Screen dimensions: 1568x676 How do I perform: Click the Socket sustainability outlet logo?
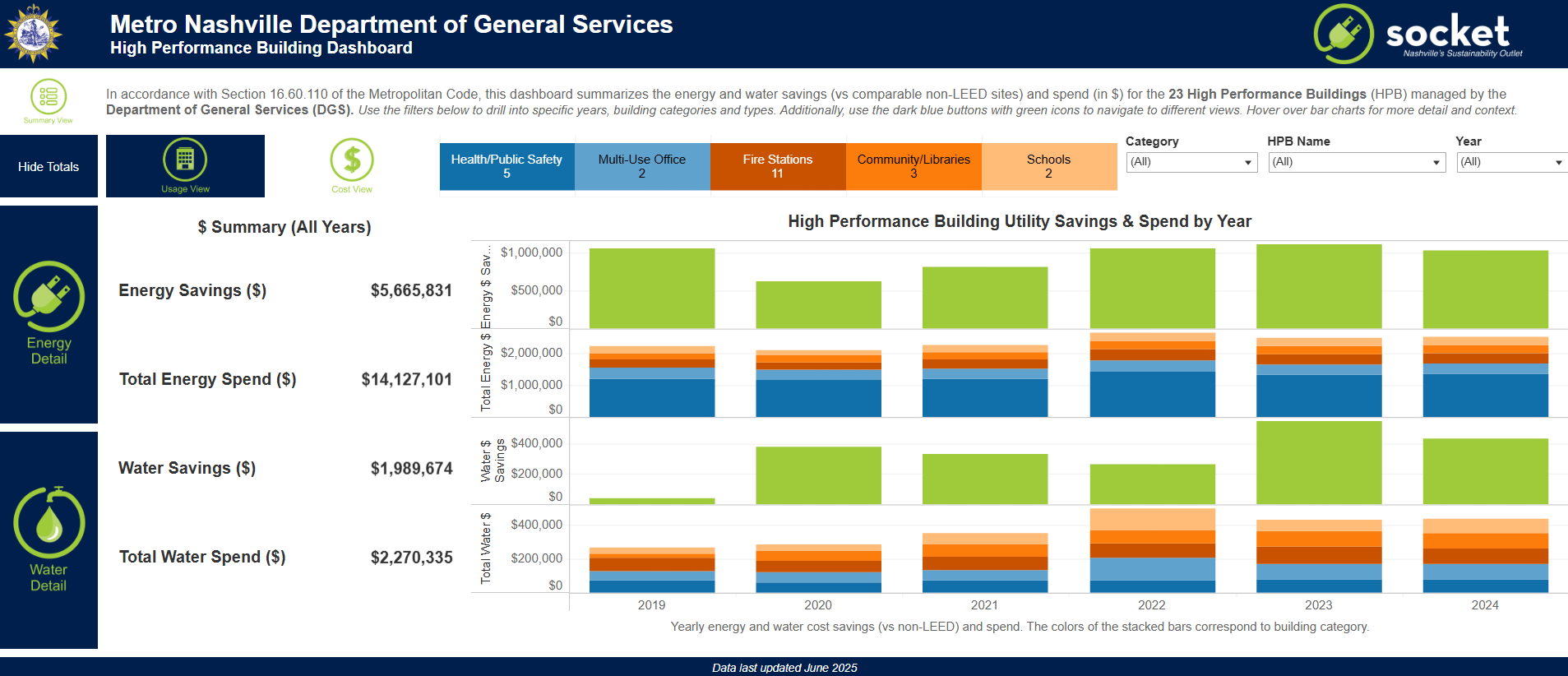pos(1418,34)
